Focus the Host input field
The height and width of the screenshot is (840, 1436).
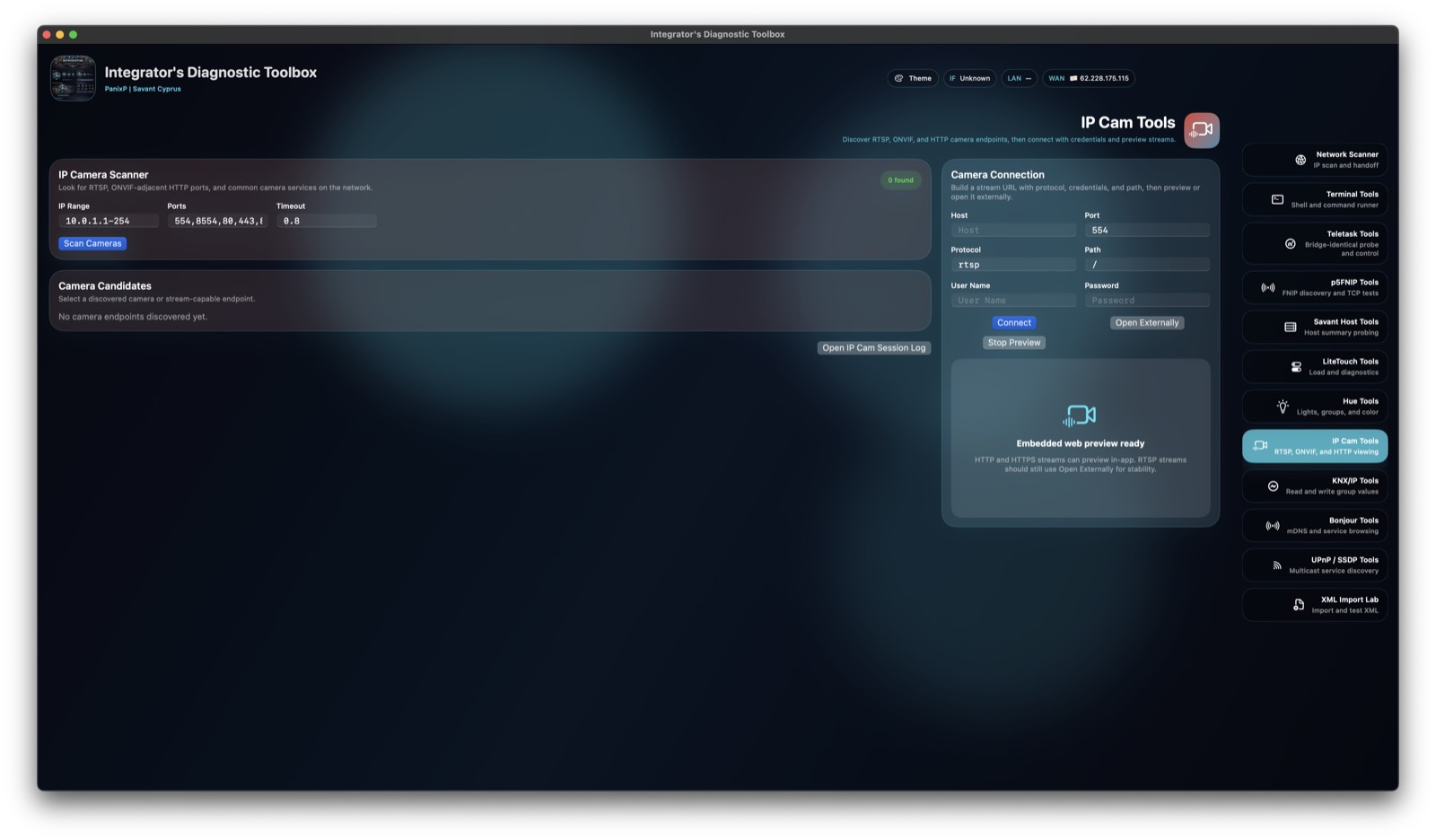click(x=1013, y=230)
